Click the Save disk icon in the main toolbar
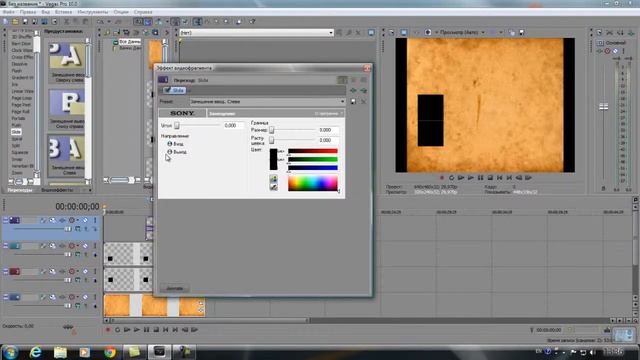The height and width of the screenshot is (360, 640). (x=25, y=22)
